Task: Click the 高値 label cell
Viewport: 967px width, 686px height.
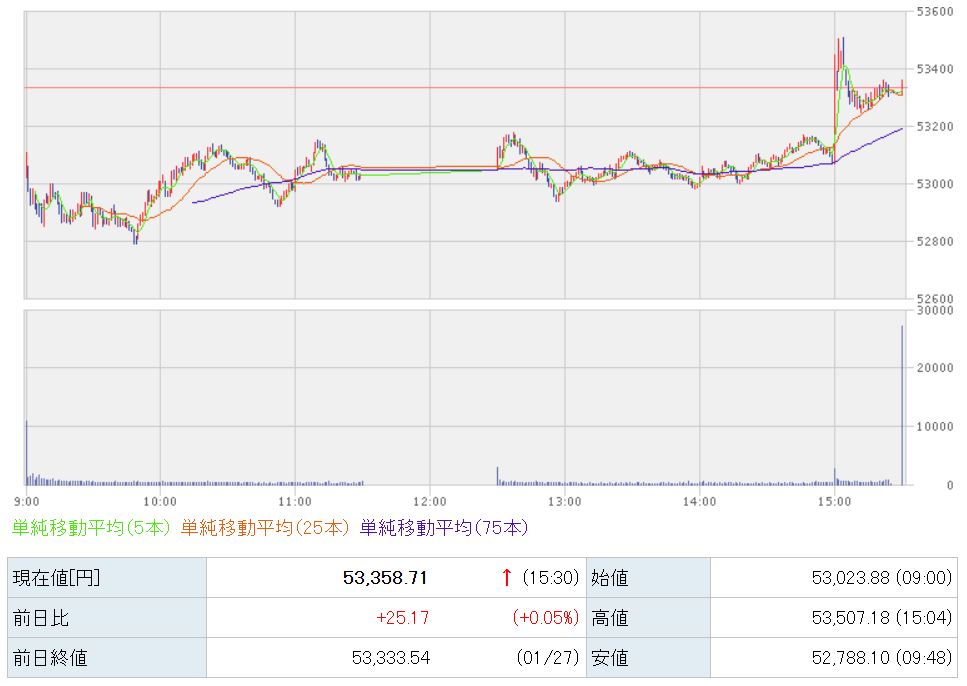Action: (612, 618)
